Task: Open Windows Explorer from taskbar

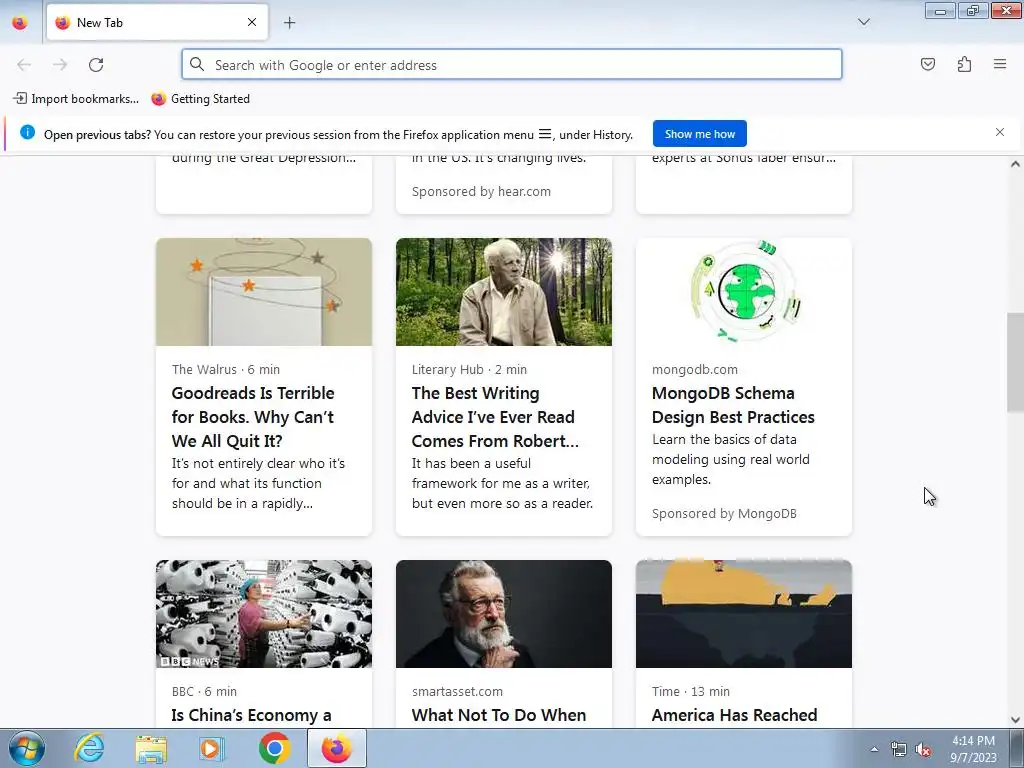Action: coord(151,748)
